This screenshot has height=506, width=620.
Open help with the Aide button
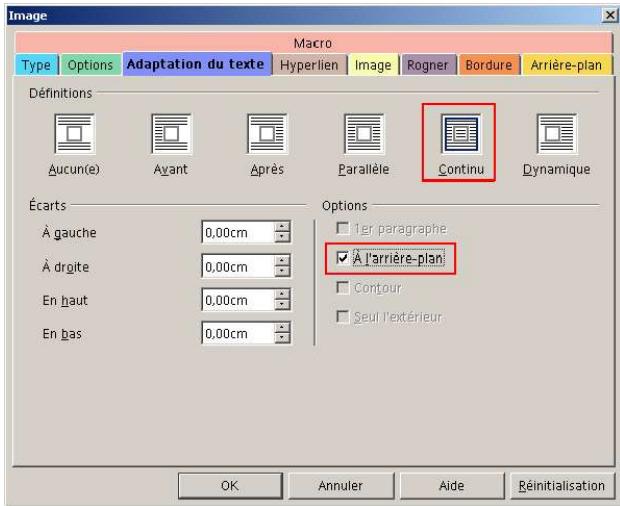point(452,485)
